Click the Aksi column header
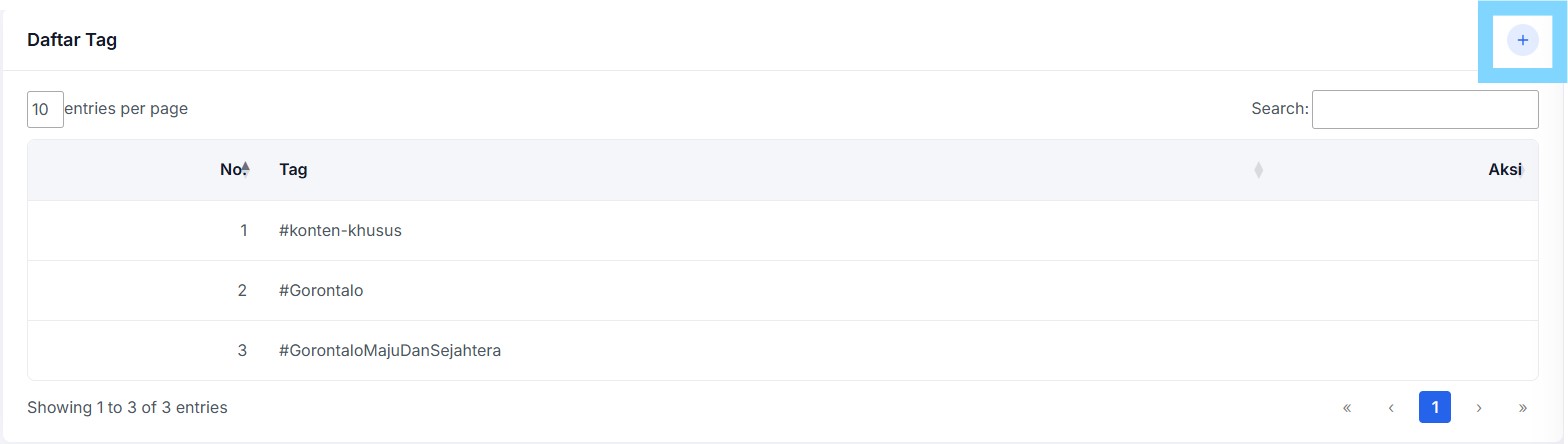The width and height of the screenshot is (1568, 444). [x=1504, y=170]
